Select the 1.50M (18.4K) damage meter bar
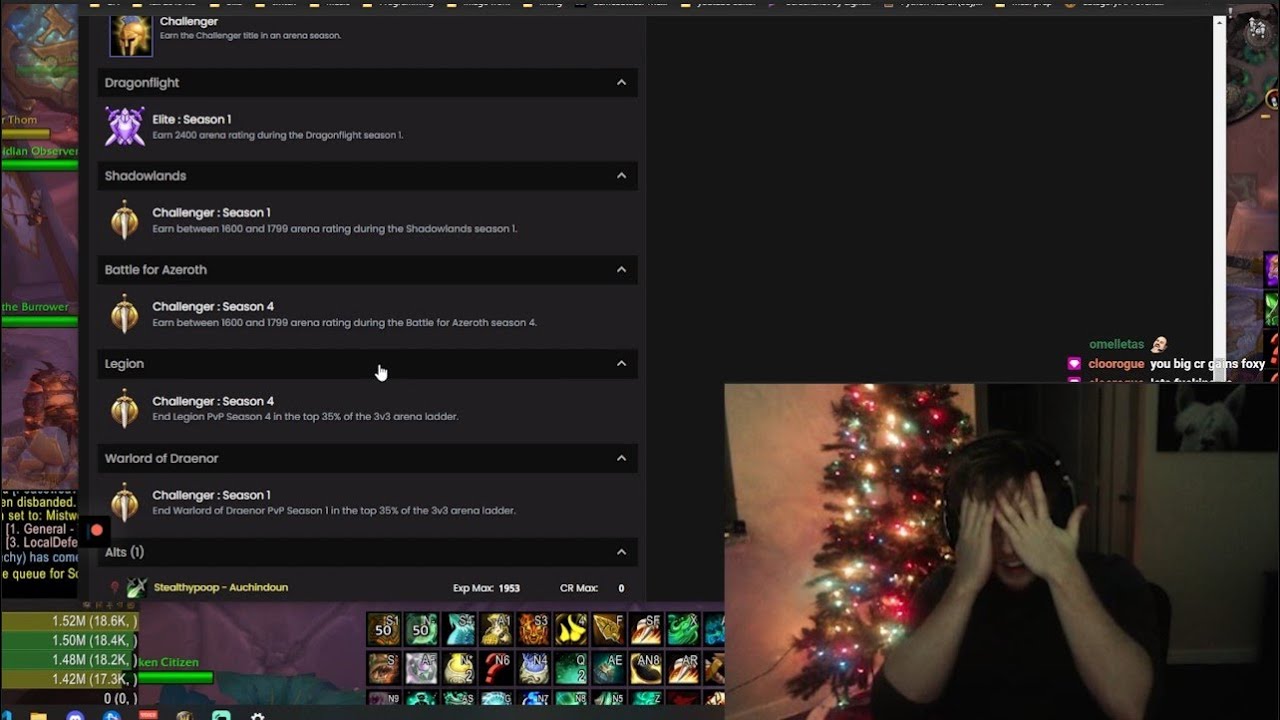 click(x=69, y=641)
